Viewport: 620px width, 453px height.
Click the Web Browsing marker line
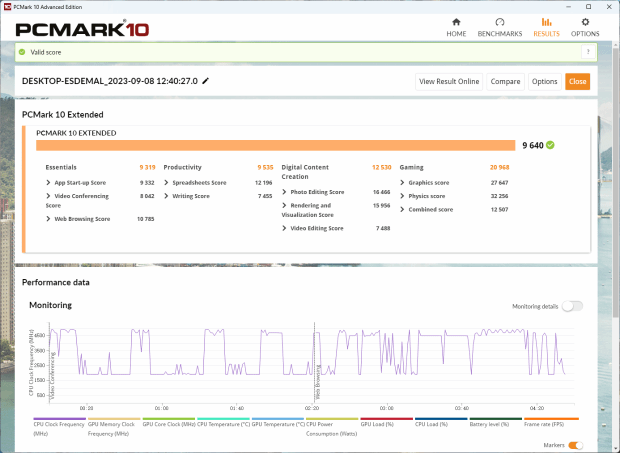pyautogui.click(x=315, y=362)
